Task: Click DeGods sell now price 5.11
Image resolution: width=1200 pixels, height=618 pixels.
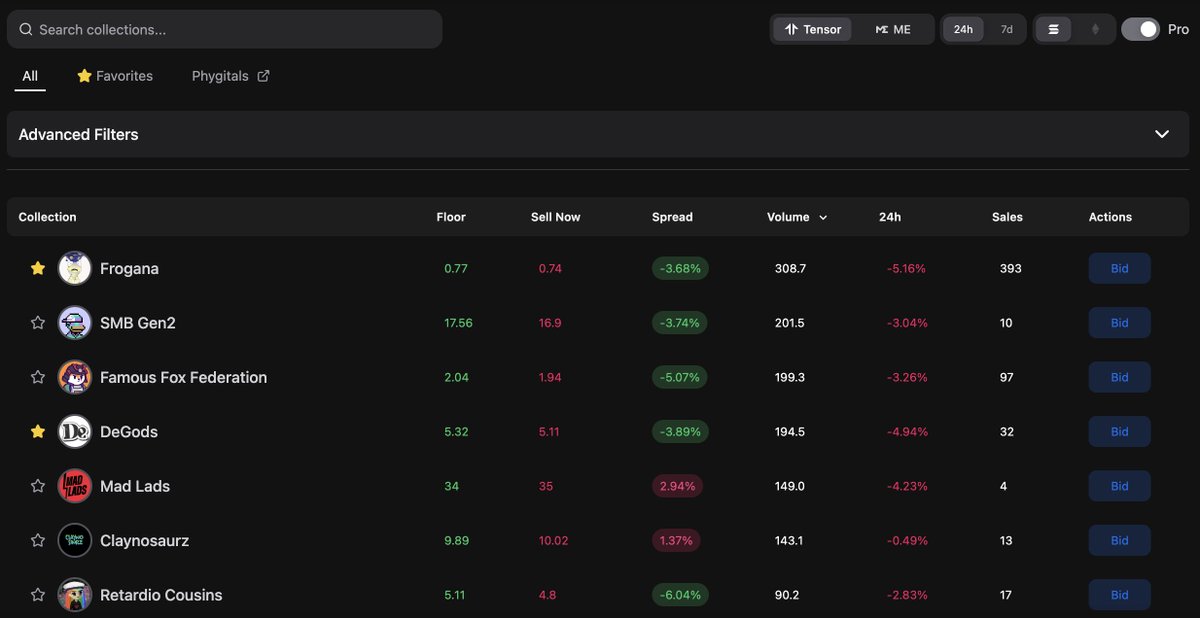Action: pyautogui.click(x=549, y=431)
